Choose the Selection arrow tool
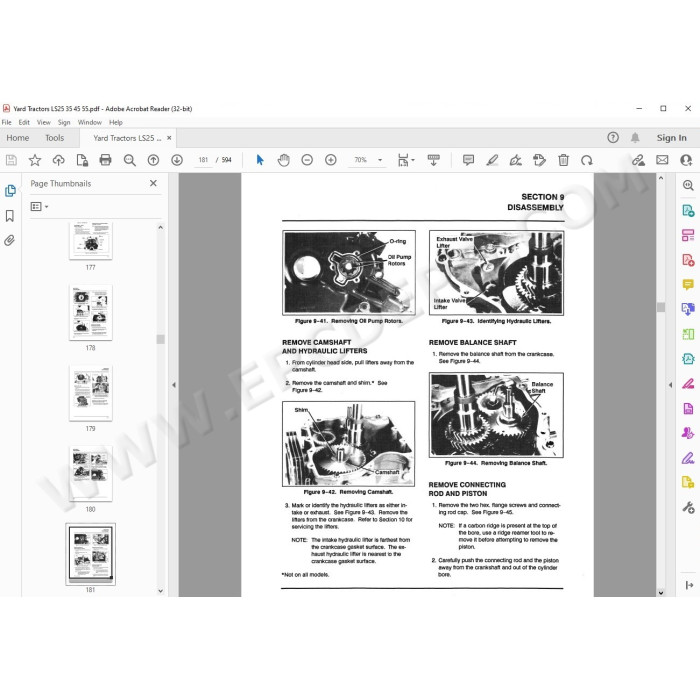This screenshot has height=700, width=700. pyautogui.click(x=260, y=160)
